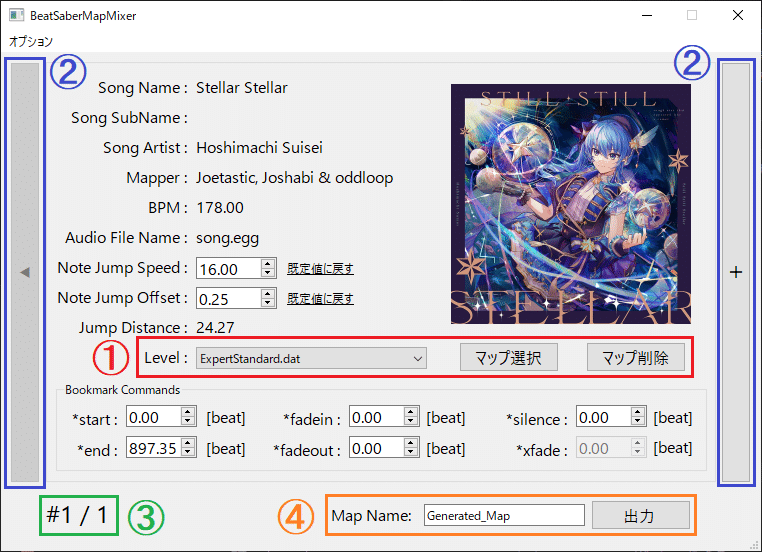
Task: Decrease the *end beat value
Action: click(188, 452)
